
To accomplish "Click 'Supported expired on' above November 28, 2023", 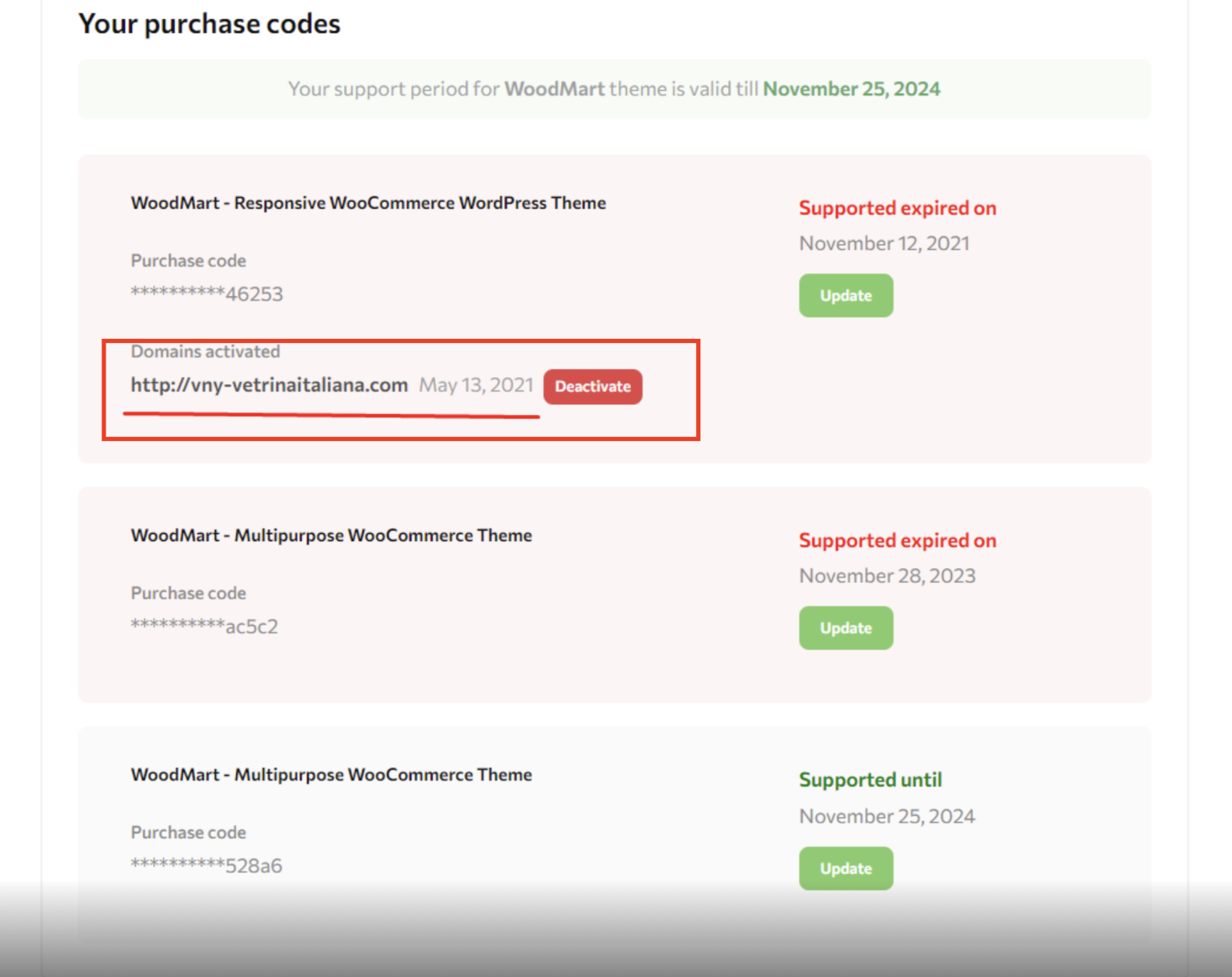I will tap(898, 541).
